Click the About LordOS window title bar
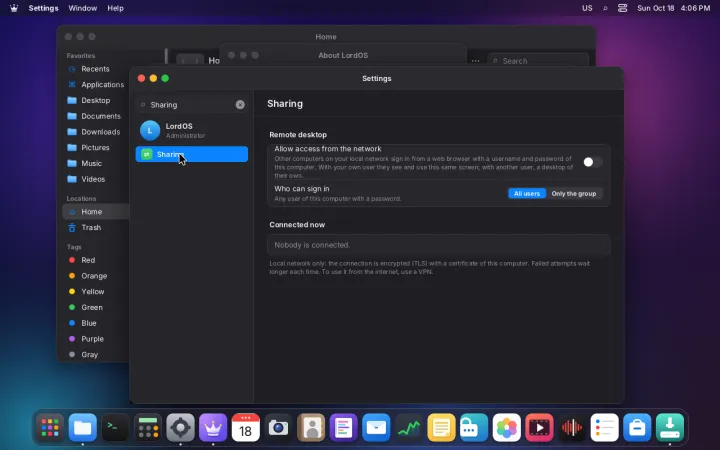 coord(343,55)
